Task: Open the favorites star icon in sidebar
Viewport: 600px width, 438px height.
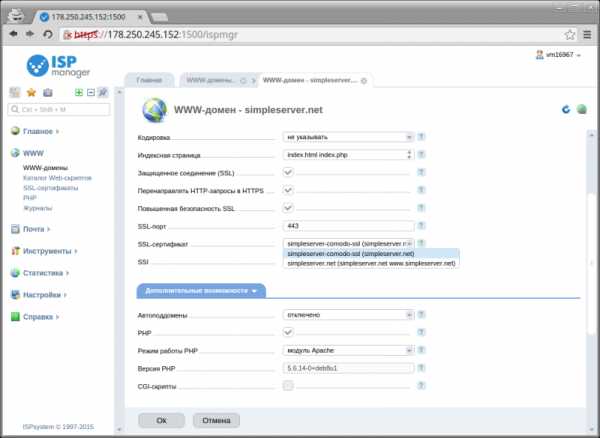Action: [31, 92]
